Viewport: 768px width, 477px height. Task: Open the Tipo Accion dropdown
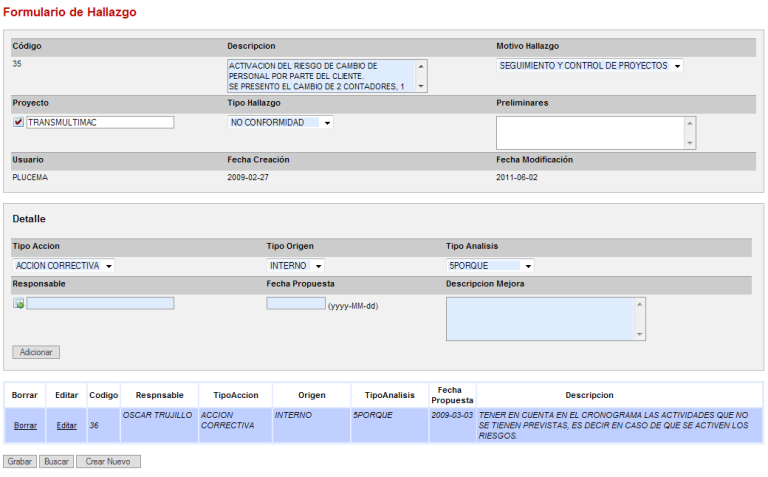[x=64, y=266]
